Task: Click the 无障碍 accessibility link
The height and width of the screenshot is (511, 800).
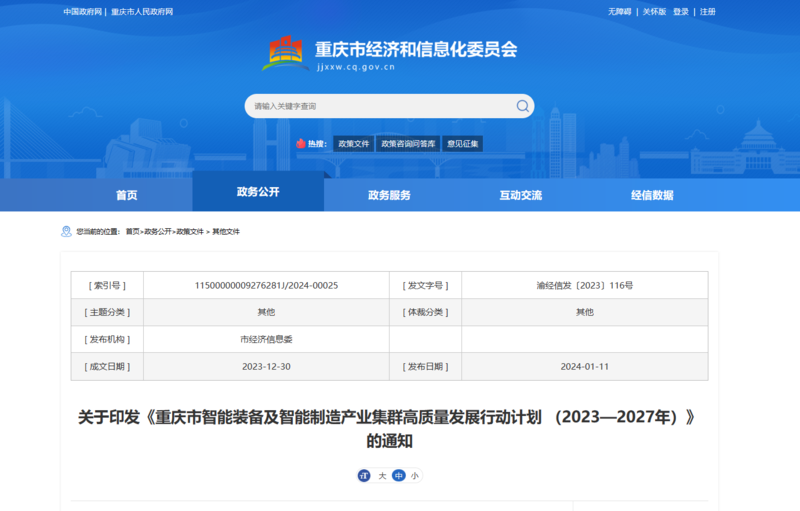Action: click(x=619, y=12)
